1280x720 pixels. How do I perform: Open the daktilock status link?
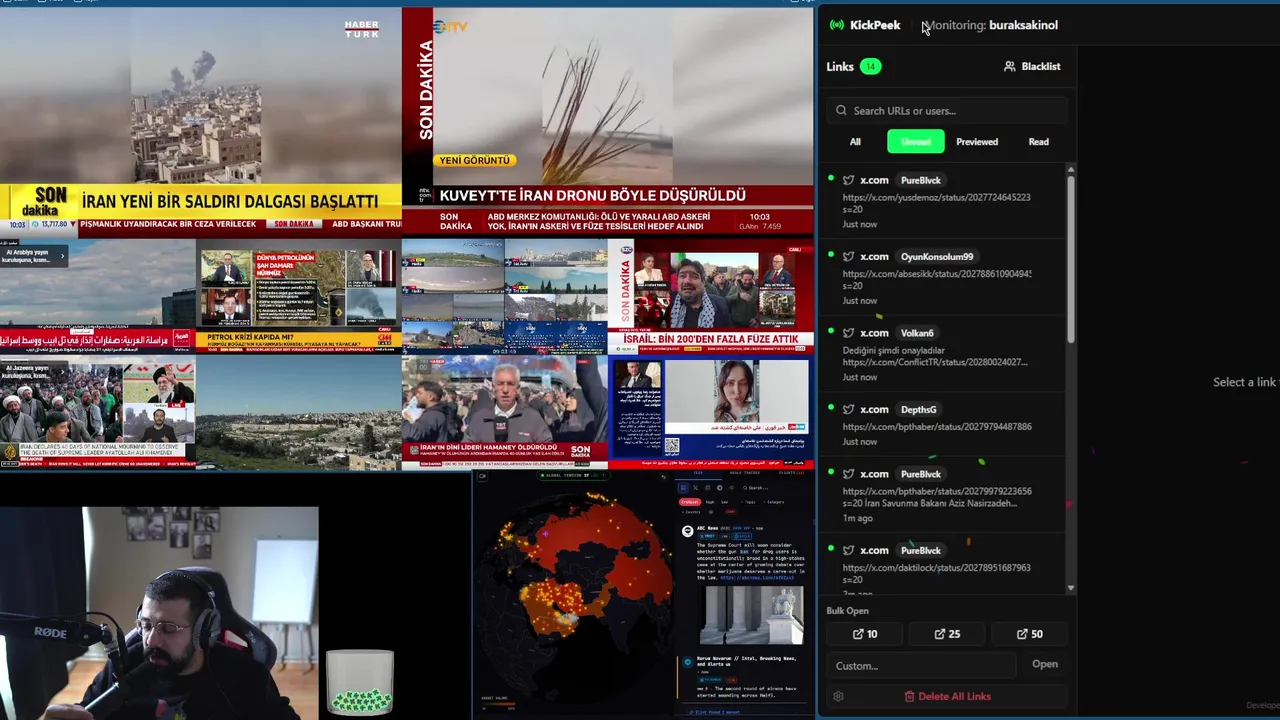(936, 568)
